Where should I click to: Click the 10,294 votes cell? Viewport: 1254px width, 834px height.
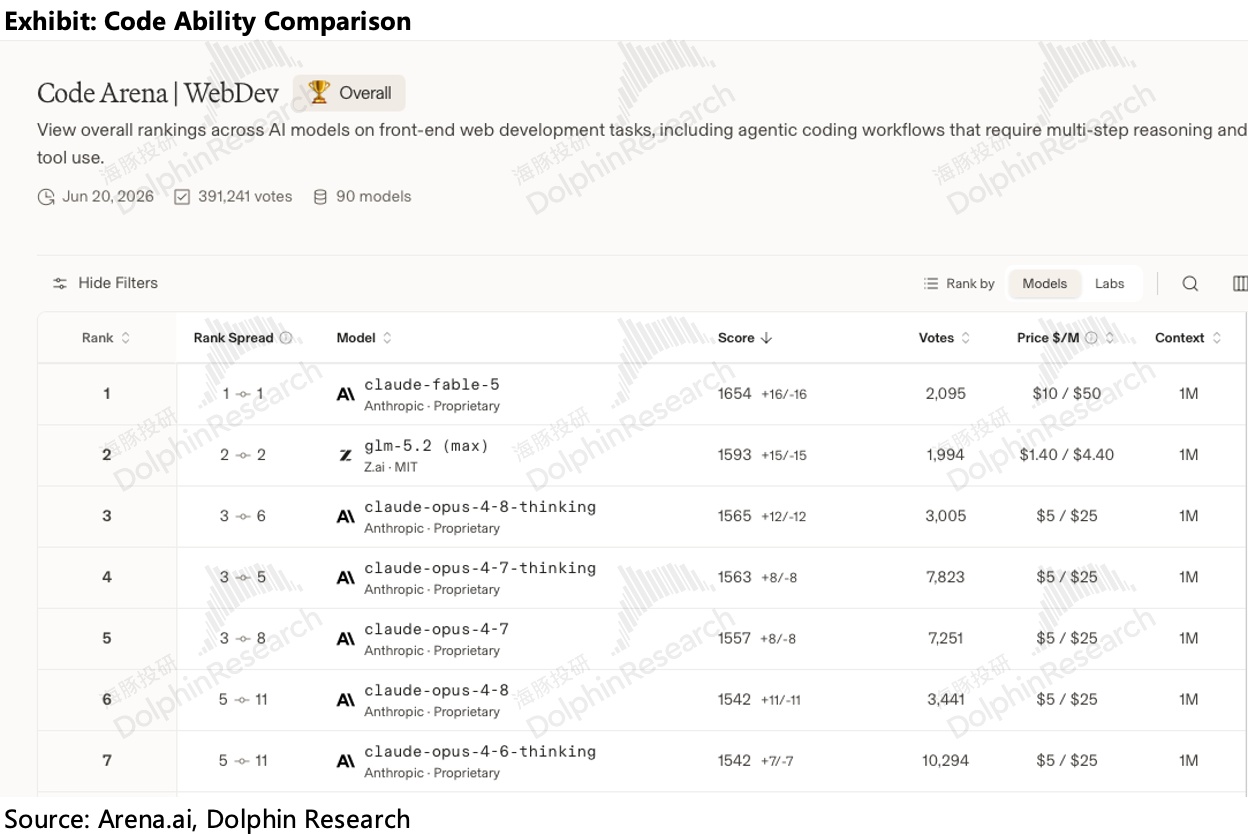(945, 761)
